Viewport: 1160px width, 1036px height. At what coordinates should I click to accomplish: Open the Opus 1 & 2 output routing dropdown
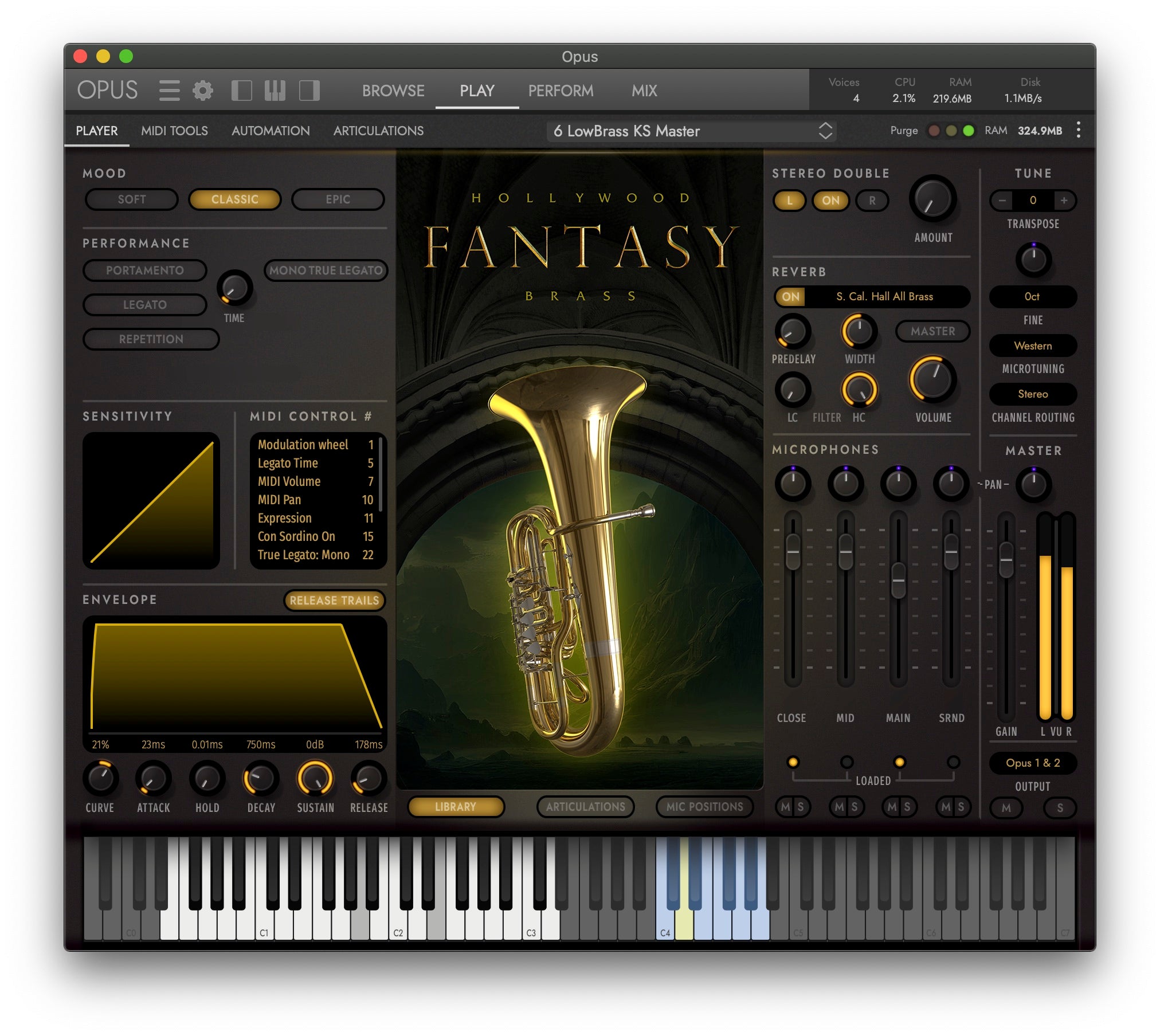[1033, 763]
